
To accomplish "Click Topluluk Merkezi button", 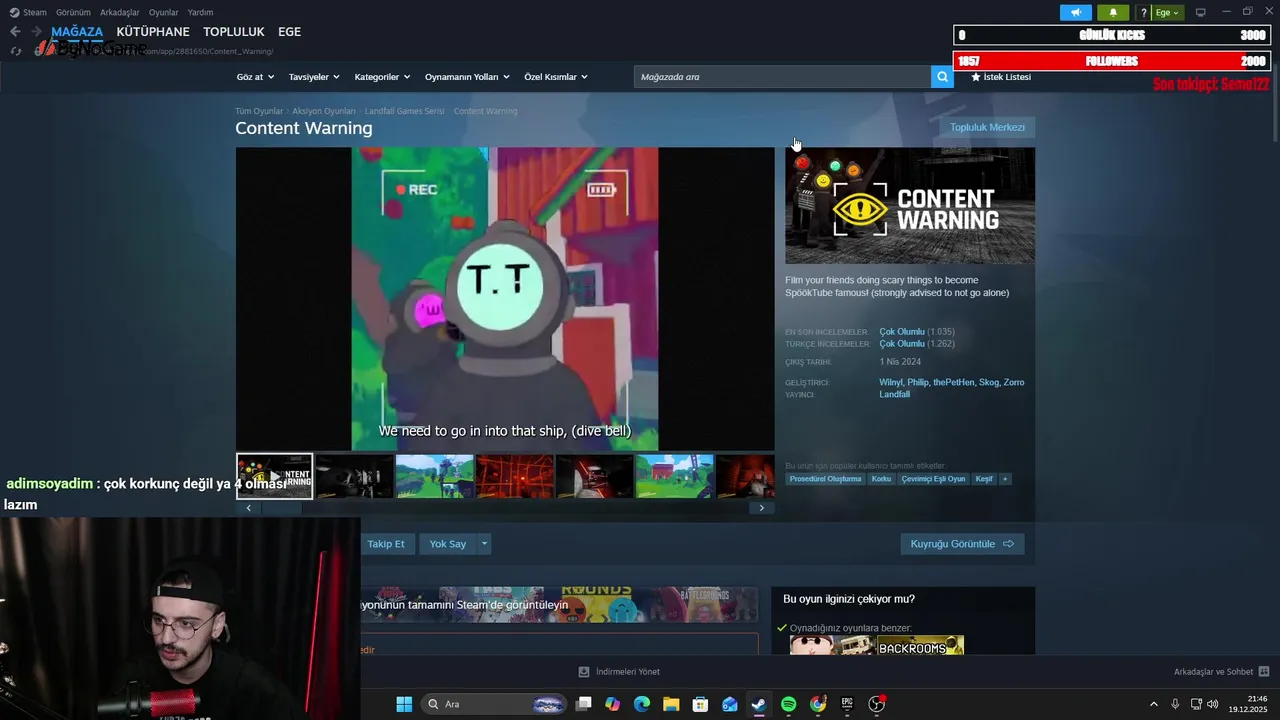I will 987,127.
